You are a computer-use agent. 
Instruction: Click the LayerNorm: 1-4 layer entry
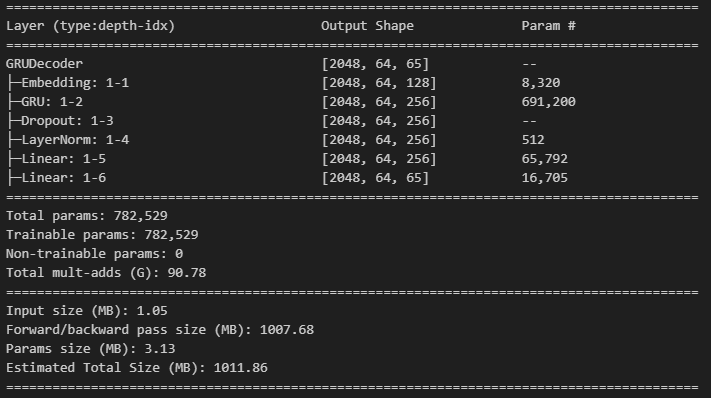pyautogui.click(x=68, y=140)
